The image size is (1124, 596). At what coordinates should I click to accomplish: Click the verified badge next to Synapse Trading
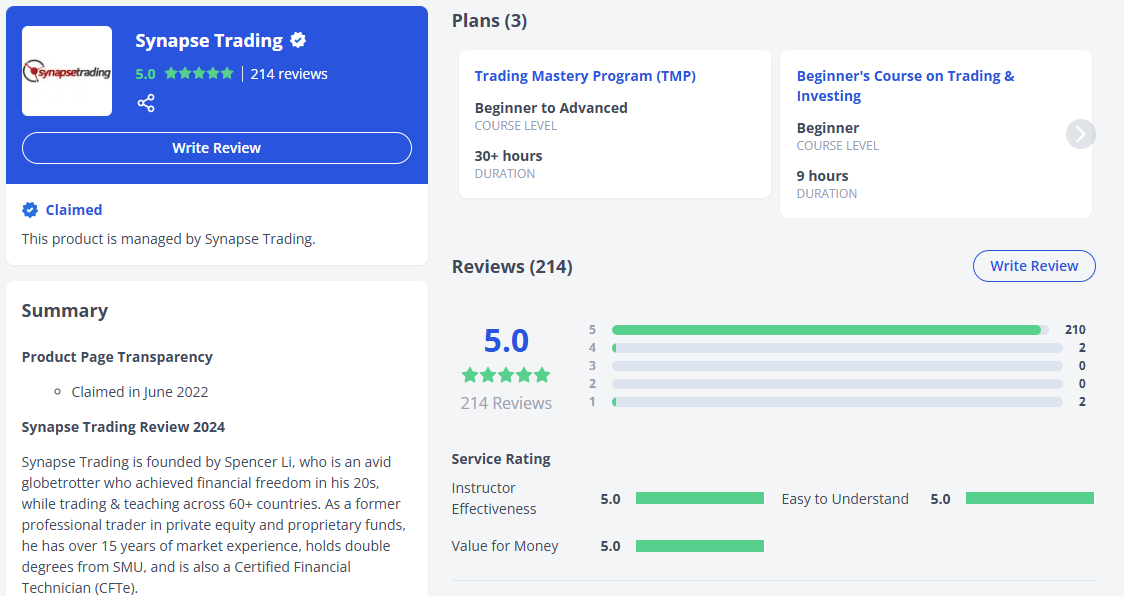(298, 41)
